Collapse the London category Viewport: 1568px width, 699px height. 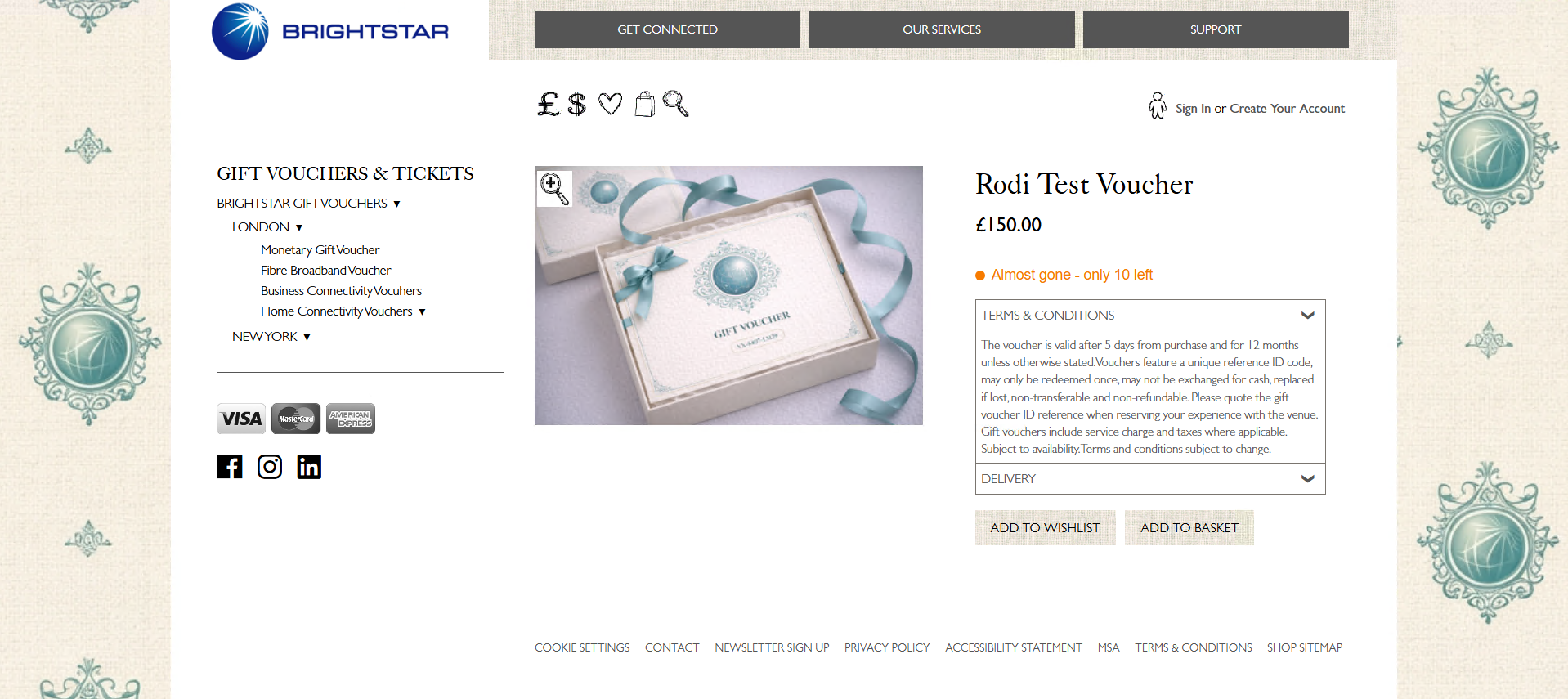tap(298, 227)
